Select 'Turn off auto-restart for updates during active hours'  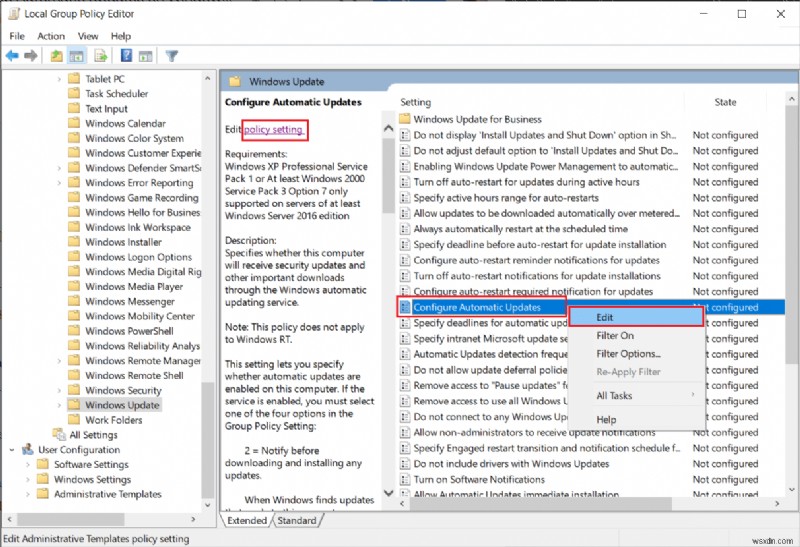tap(526, 182)
